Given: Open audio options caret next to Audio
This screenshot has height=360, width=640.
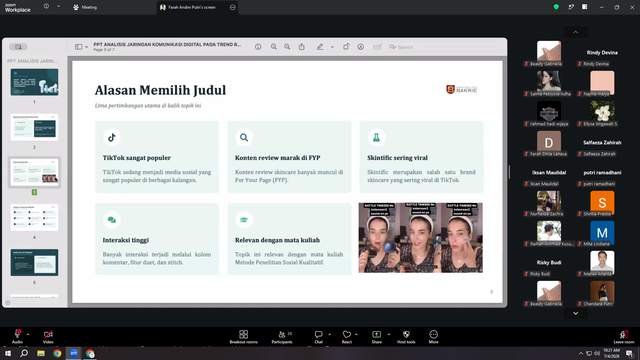Looking at the screenshot, I should point(28,334).
